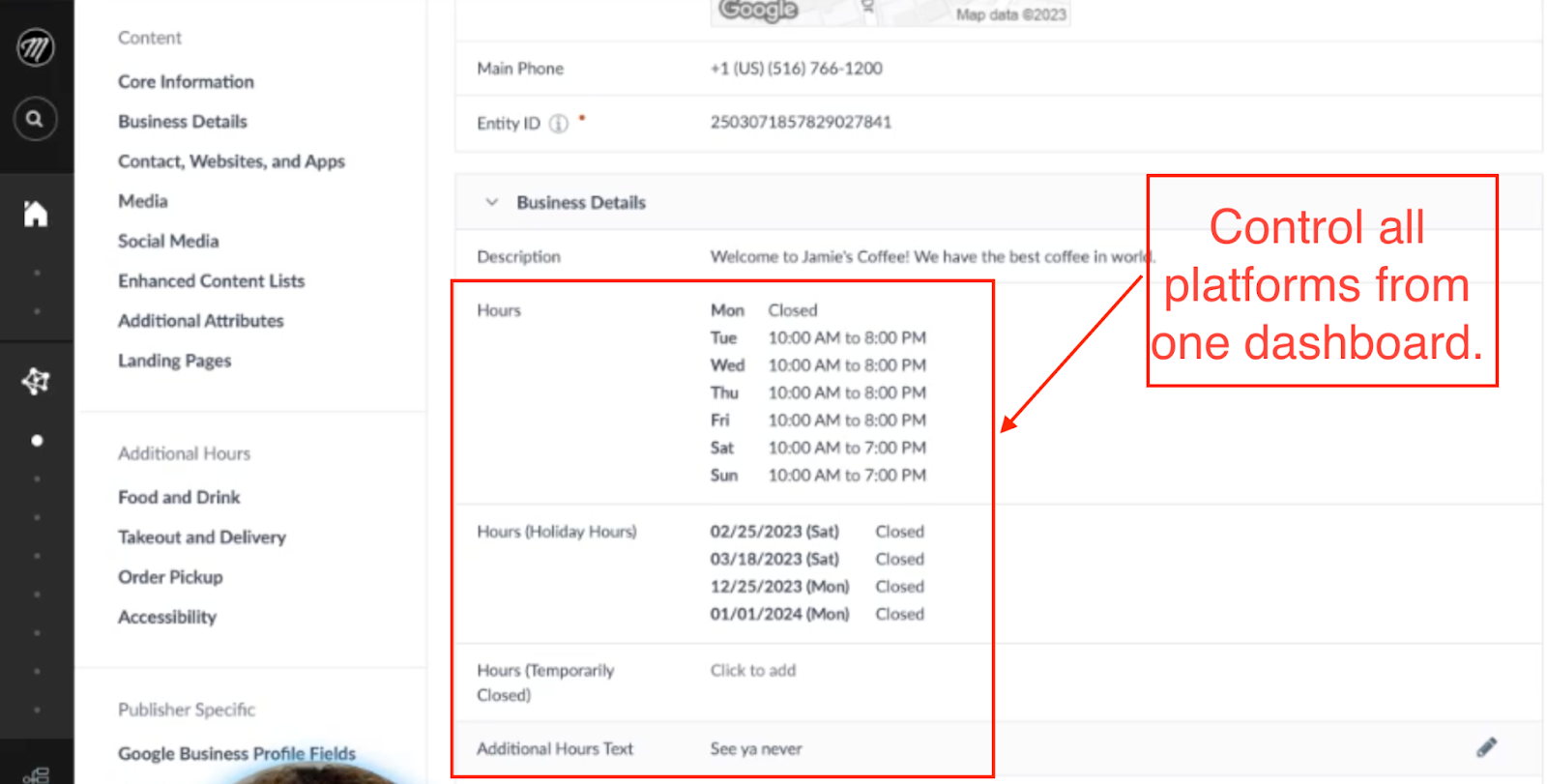Go to the Home icon in left rail
1547x784 pixels.
[x=36, y=214]
